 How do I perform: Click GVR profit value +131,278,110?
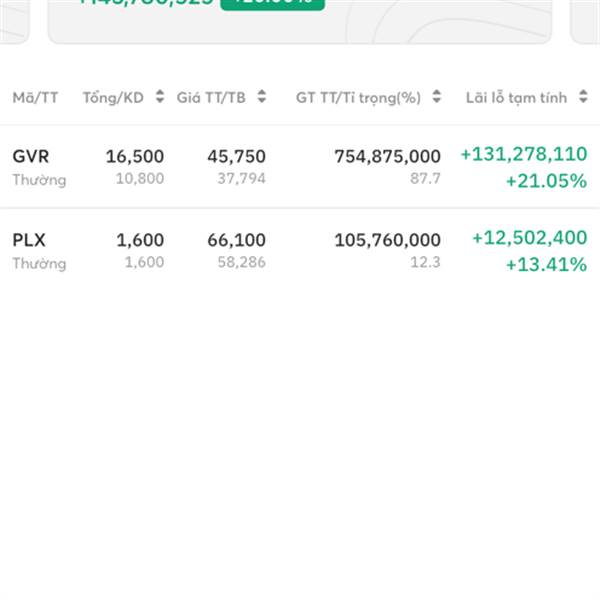[523, 155]
